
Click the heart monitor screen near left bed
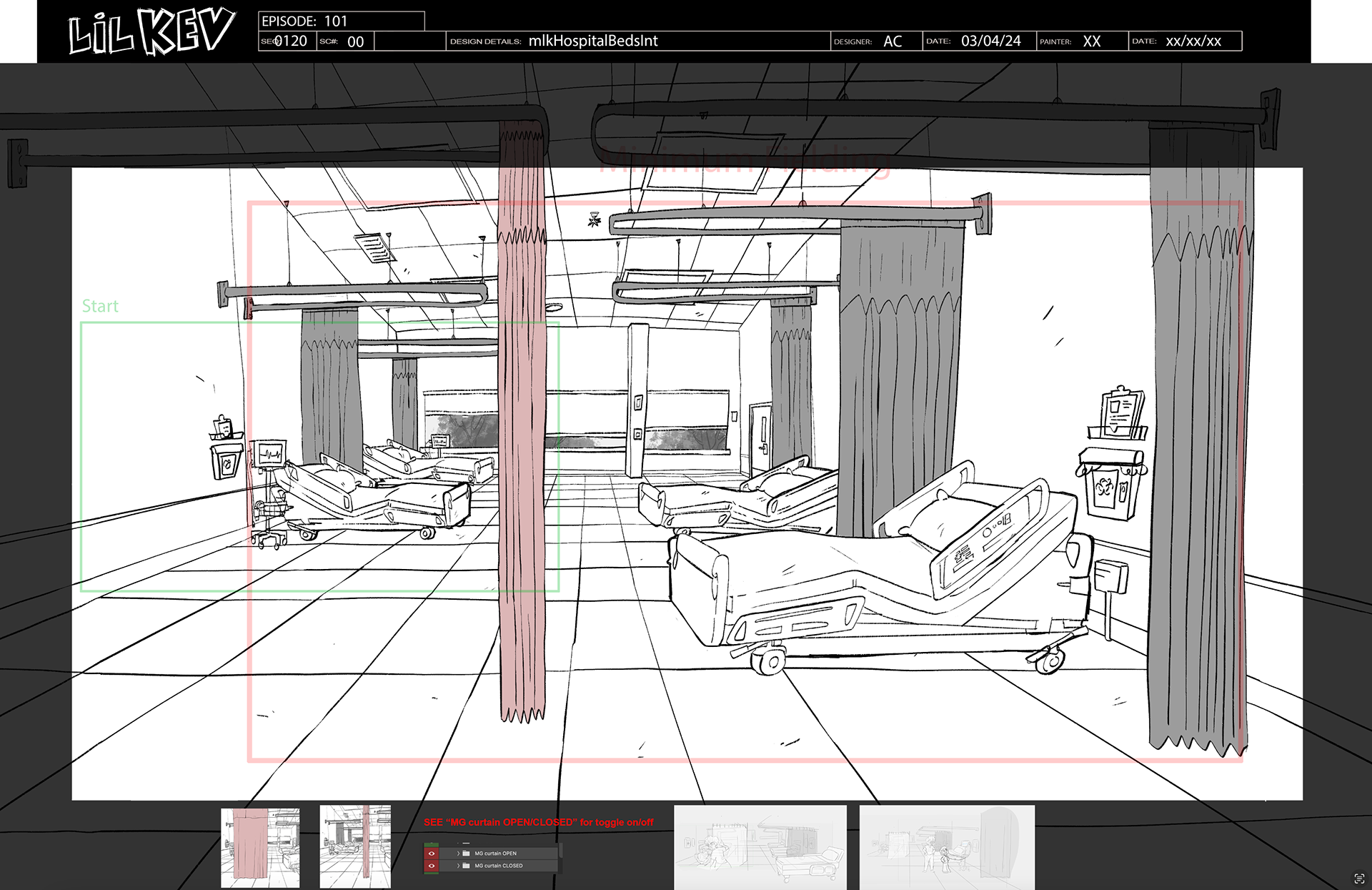[x=270, y=453]
